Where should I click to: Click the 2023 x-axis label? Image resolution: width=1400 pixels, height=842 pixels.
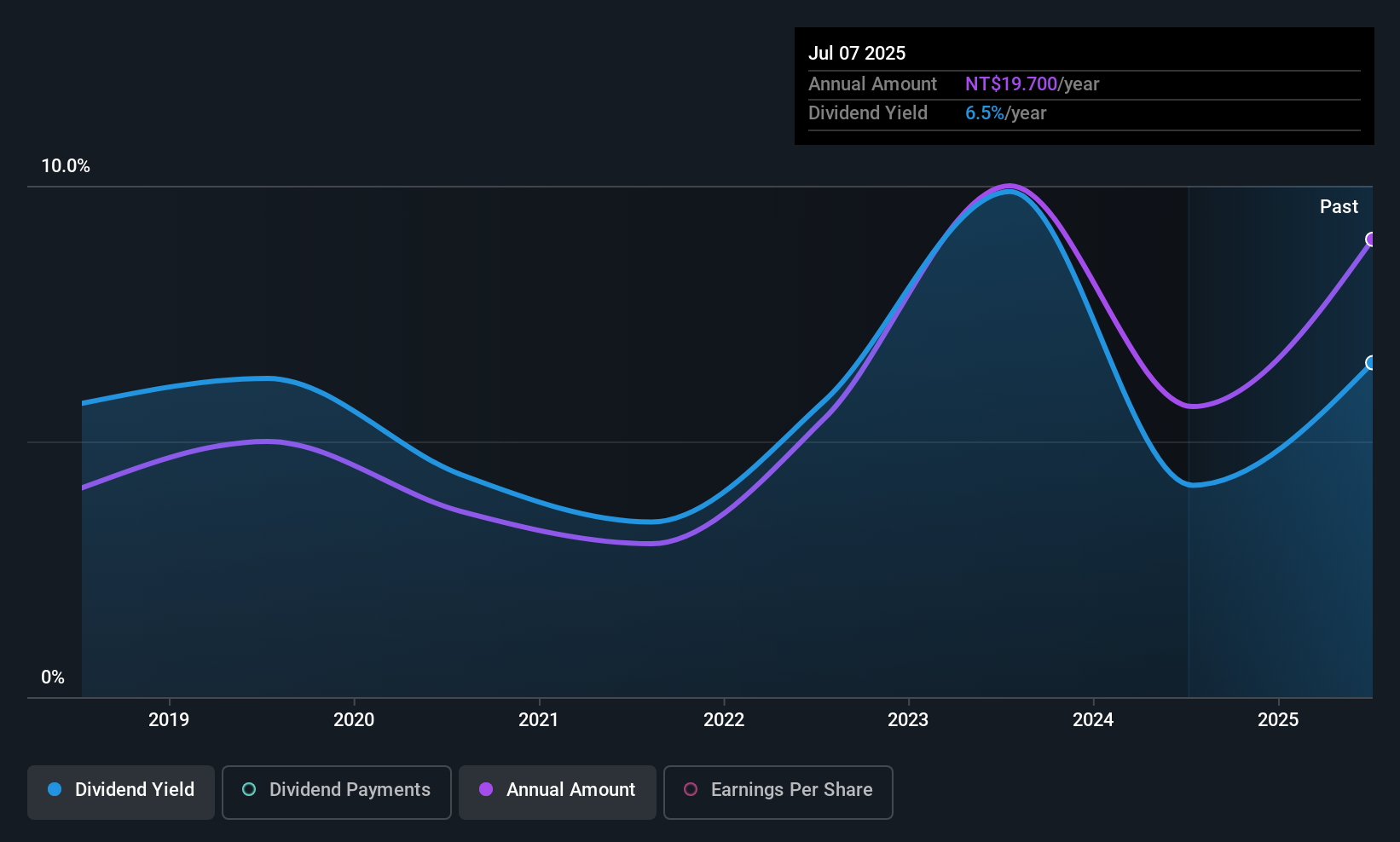(908, 719)
